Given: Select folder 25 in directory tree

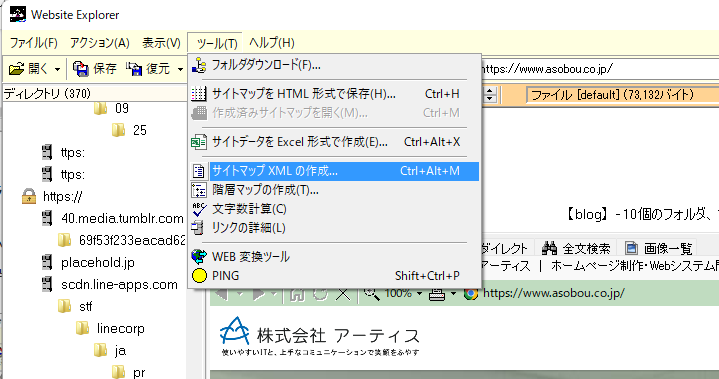Looking at the screenshot, I should tap(130, 131).
